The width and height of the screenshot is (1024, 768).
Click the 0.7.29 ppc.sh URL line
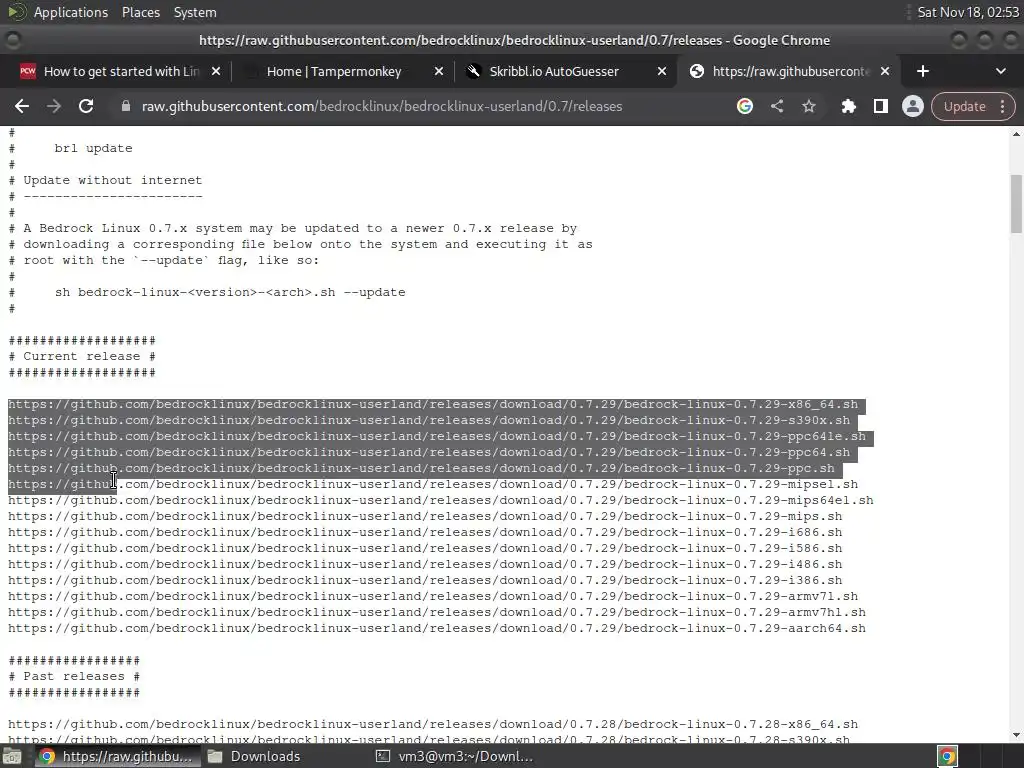pyautogui.click(x=421, y=468)
